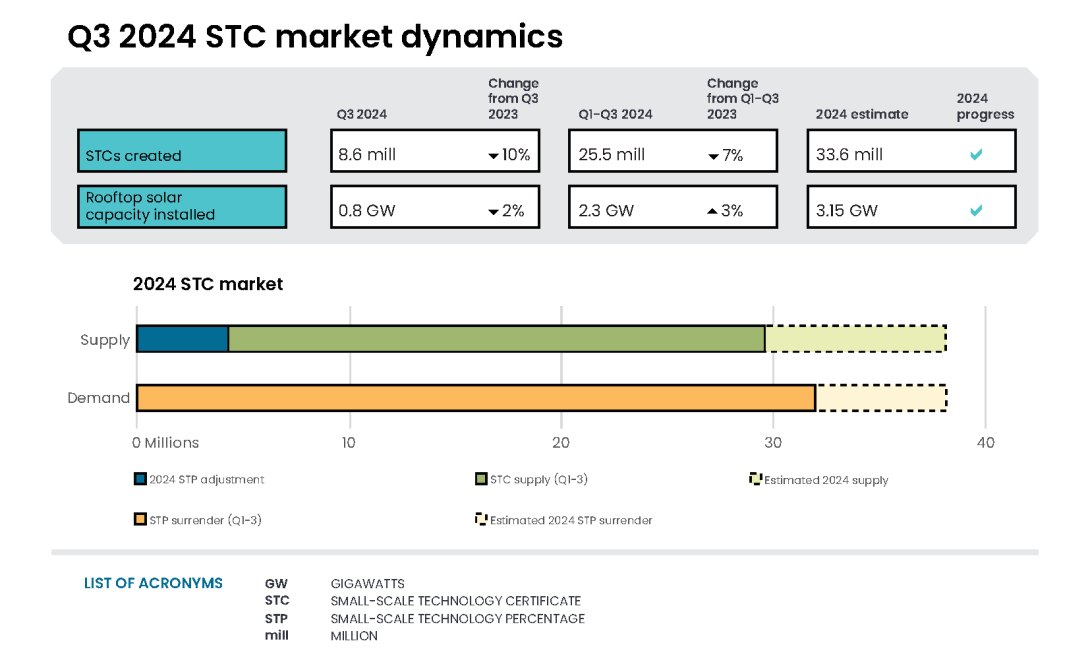Viewport: 1090px width, 666px height.
Task: Click the Rooftop solar capacity installed label box
Action: (x=182, y=206)
